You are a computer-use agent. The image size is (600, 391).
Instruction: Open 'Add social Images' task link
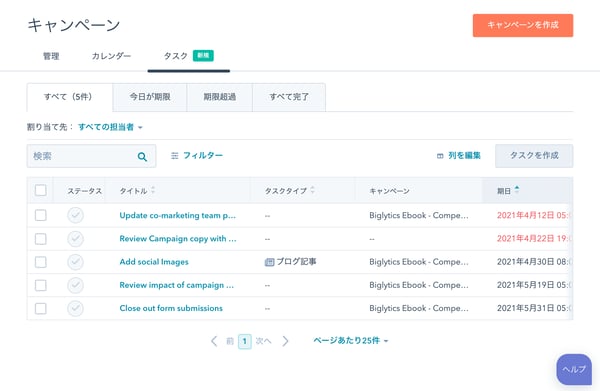[154, 262]
